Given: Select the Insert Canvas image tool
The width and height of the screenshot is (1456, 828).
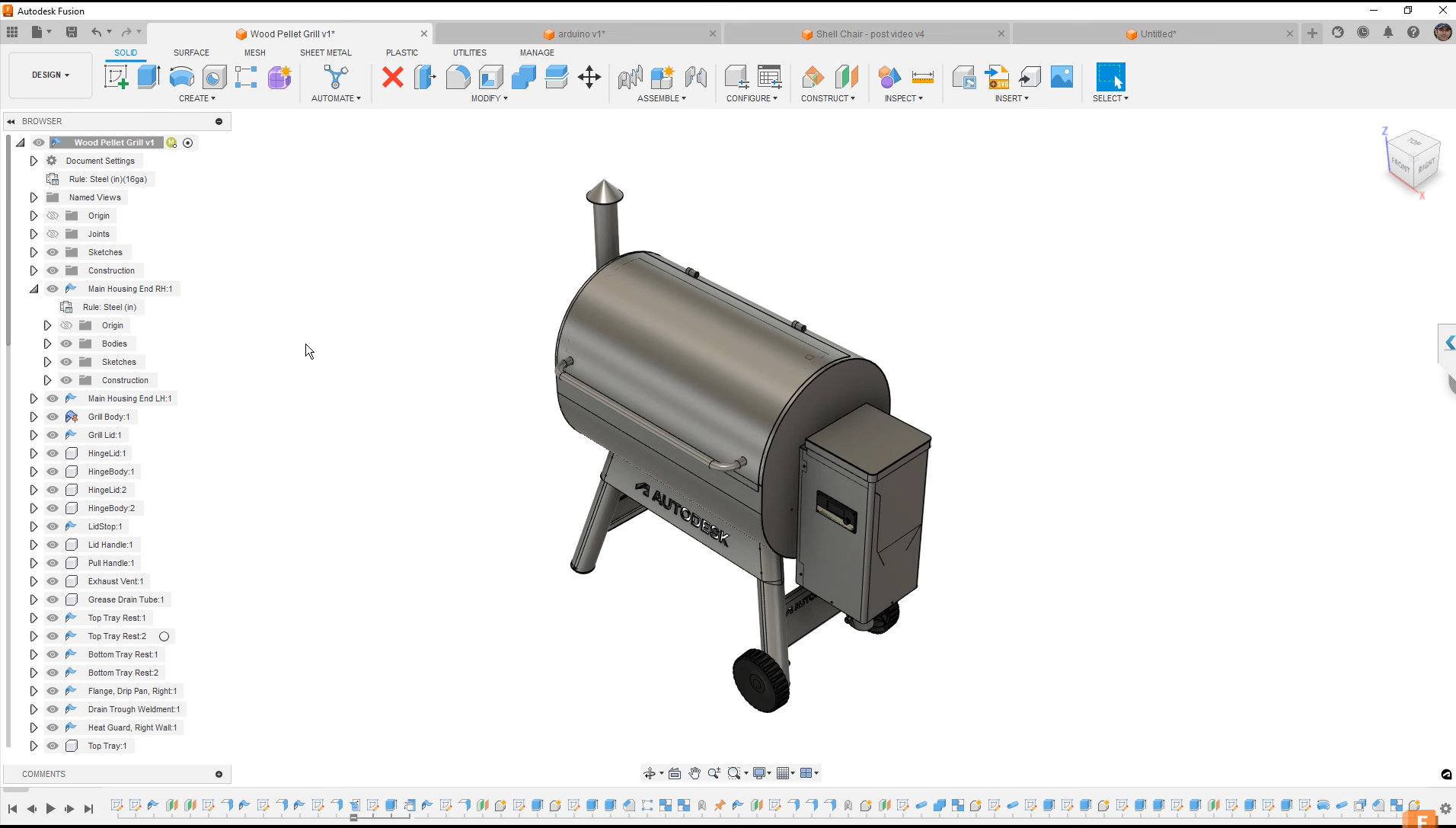Looking at the screenshot, I should pyautogui.click(x=1062, y=77).
